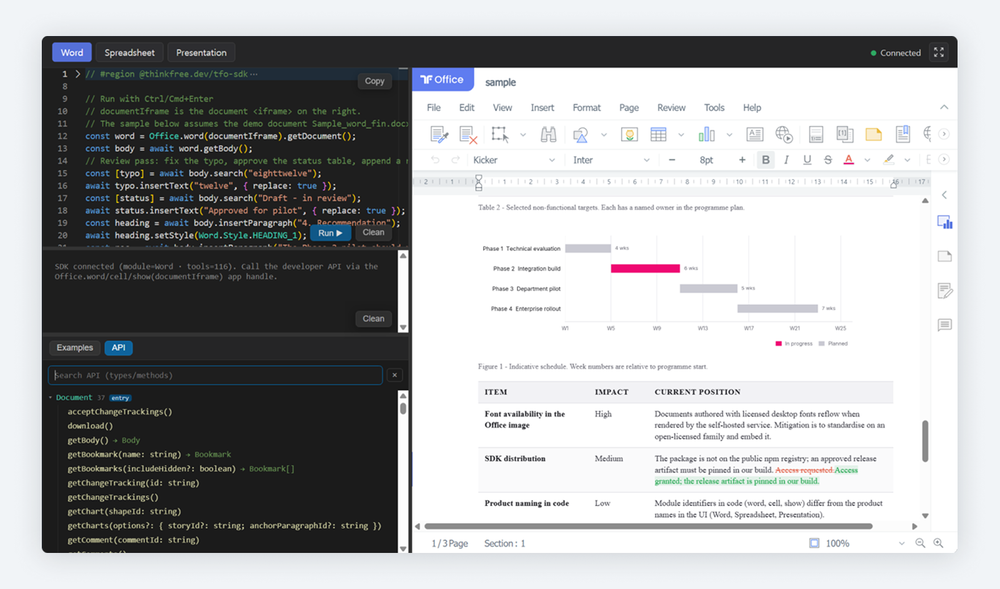The image size is (1000, 589).
Task: Select the object selection tool icon
Action: point(500,135)
